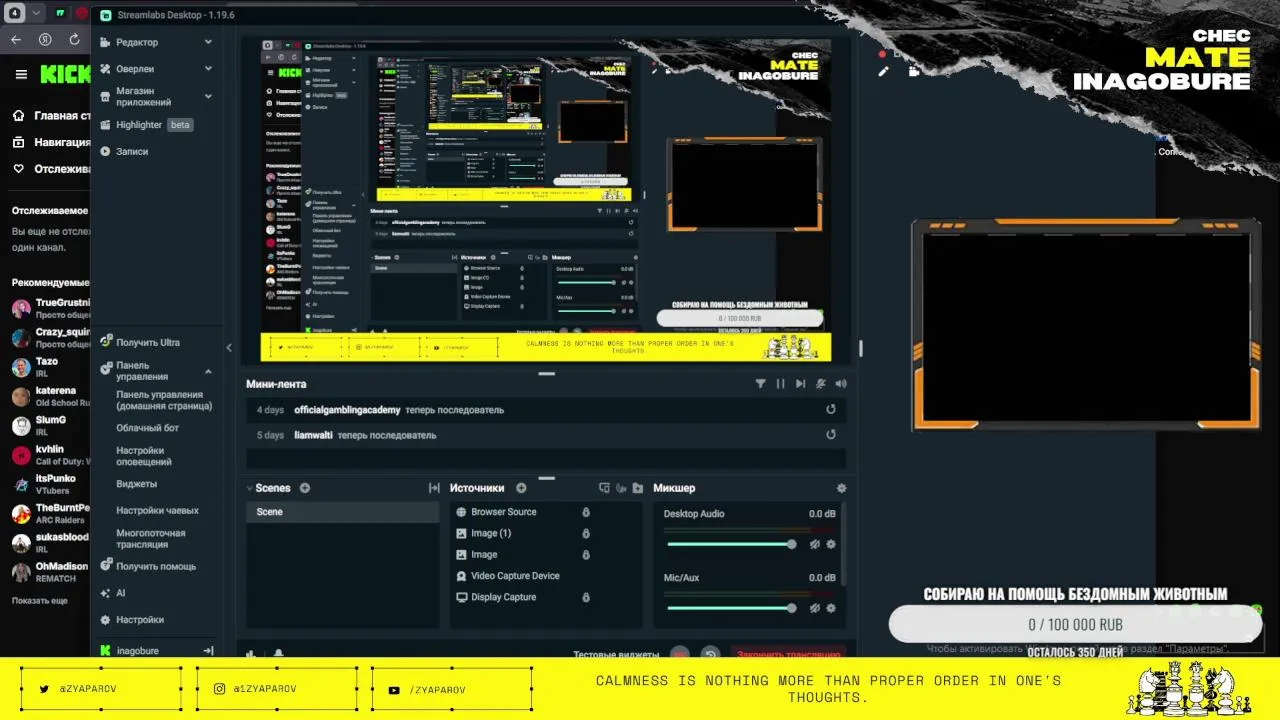Click the middle icon in the Источники header
This screenshot has height=720, width=1280.
pyautogui.click(x=621, y=488)
